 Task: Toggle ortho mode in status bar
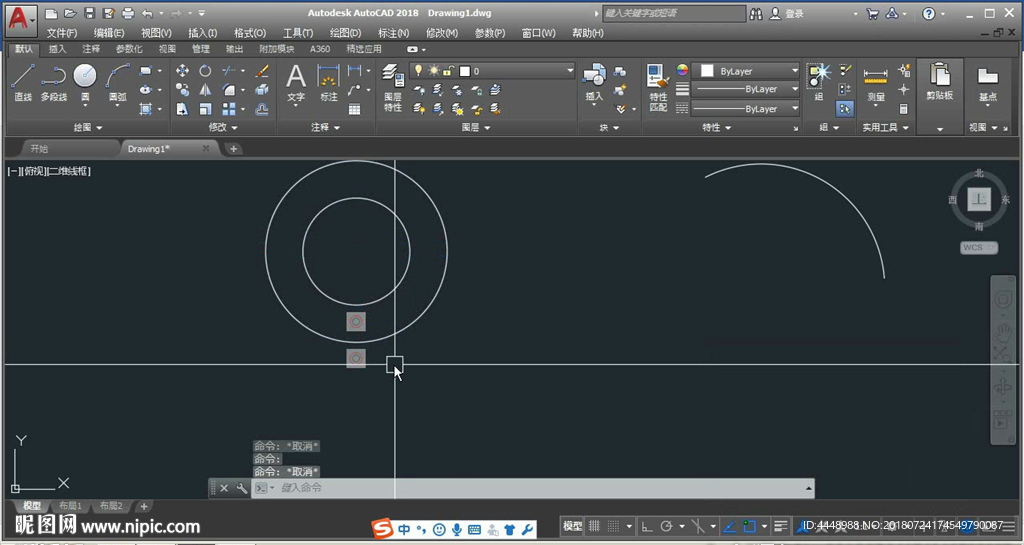pyautogui.click(x=647, y=526)
